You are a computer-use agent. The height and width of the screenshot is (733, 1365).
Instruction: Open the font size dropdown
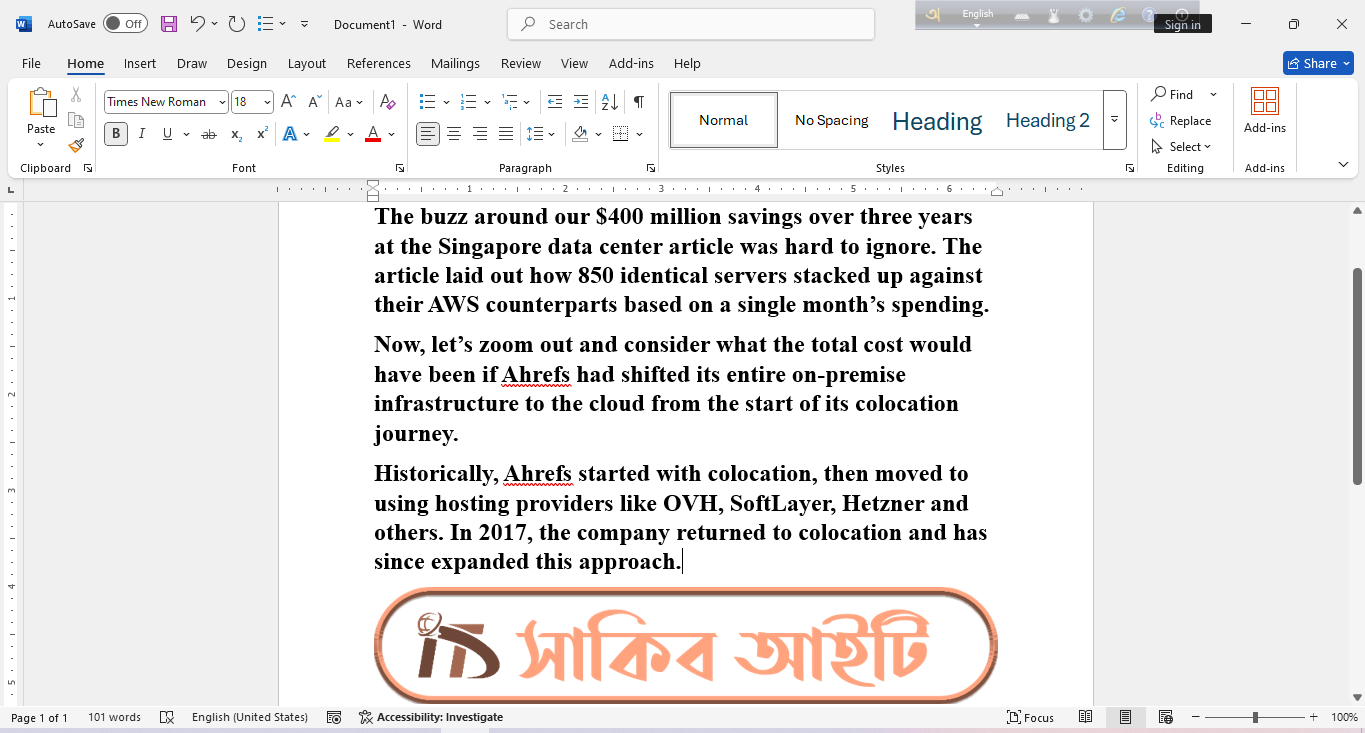pos(265,101)
